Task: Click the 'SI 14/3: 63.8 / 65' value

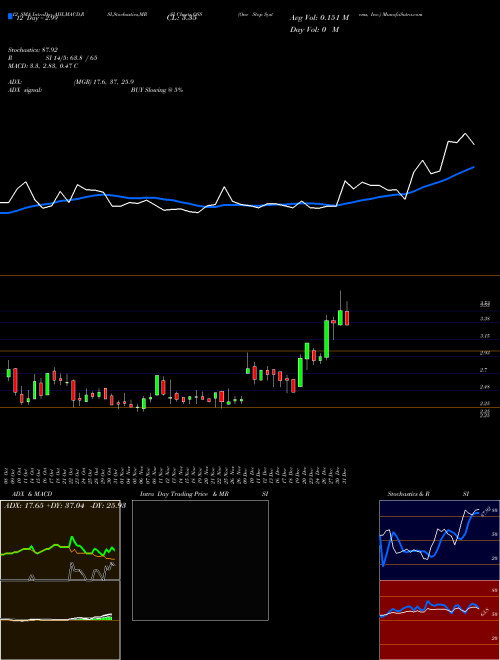Action: [72, 58]
